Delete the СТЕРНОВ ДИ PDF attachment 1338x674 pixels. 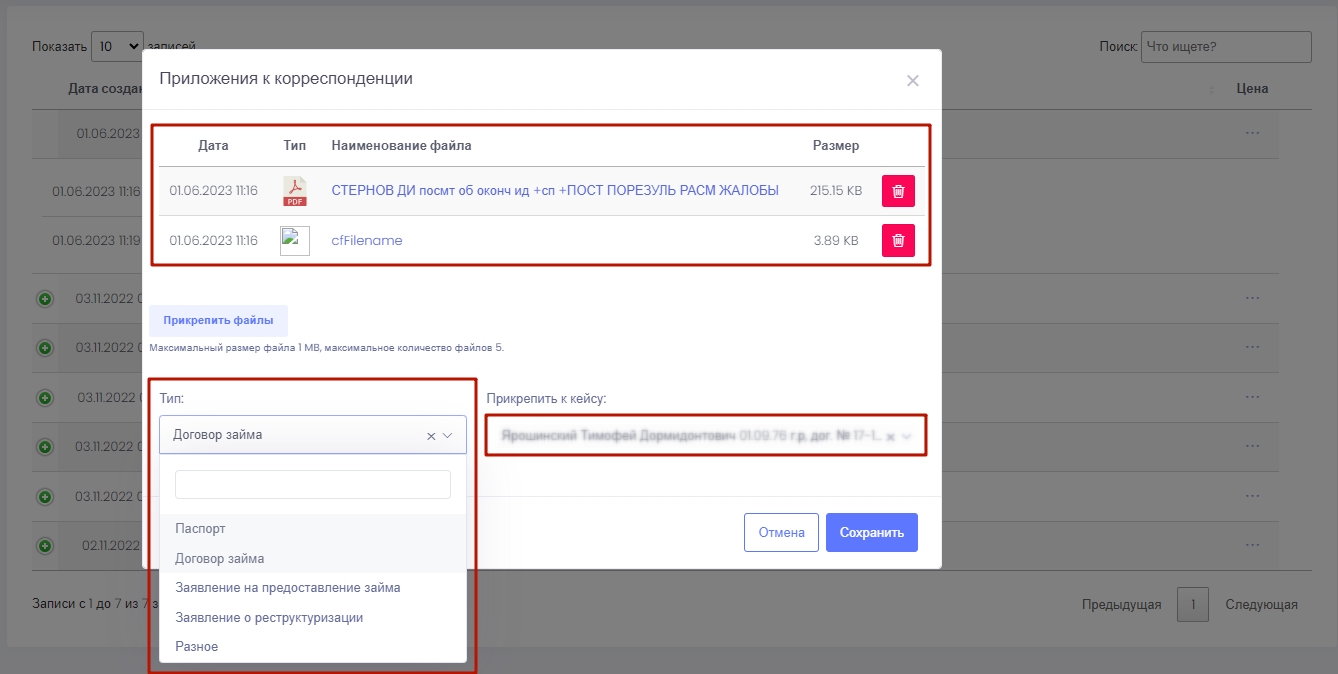click(898, 191)
